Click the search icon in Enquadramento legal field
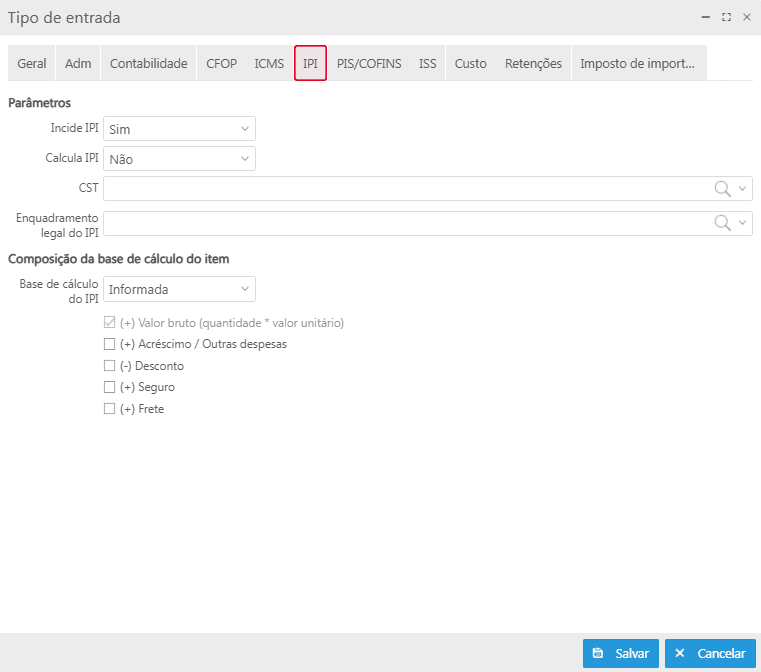Image resolution: width=761 pixels, height=672 pixels. coord(721,223)
